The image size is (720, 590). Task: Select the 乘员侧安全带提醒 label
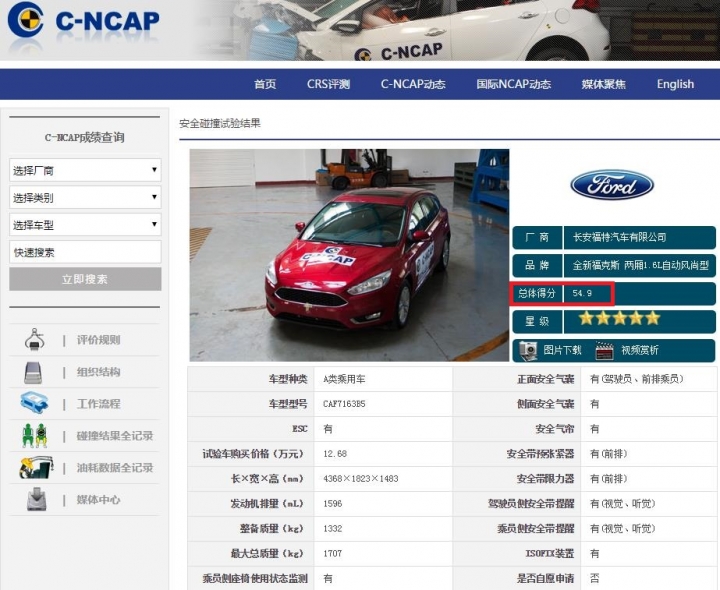[x=535, y=528]
